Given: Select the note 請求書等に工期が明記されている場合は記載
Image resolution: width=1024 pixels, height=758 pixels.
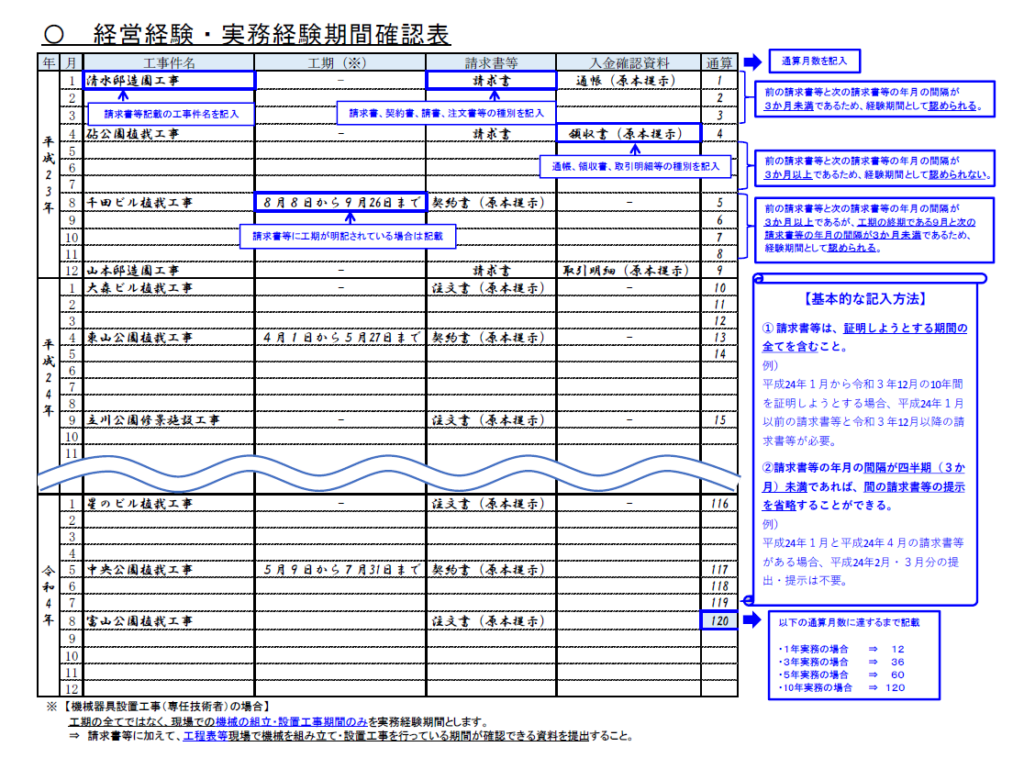Looking at the screenshot, I should point(348,236).
